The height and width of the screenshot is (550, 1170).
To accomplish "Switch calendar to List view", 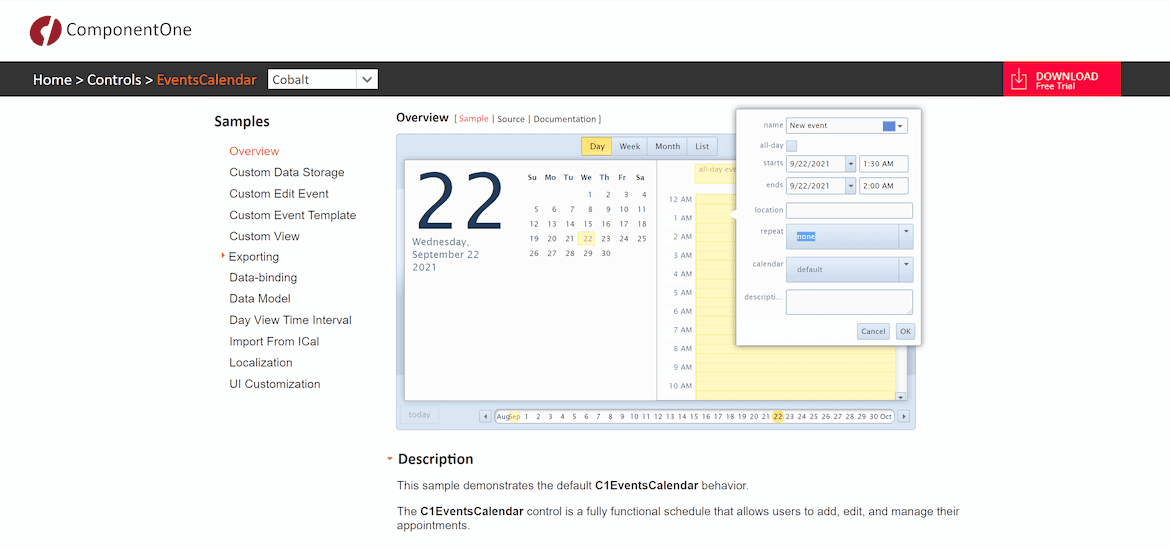I will coord(702,146).
